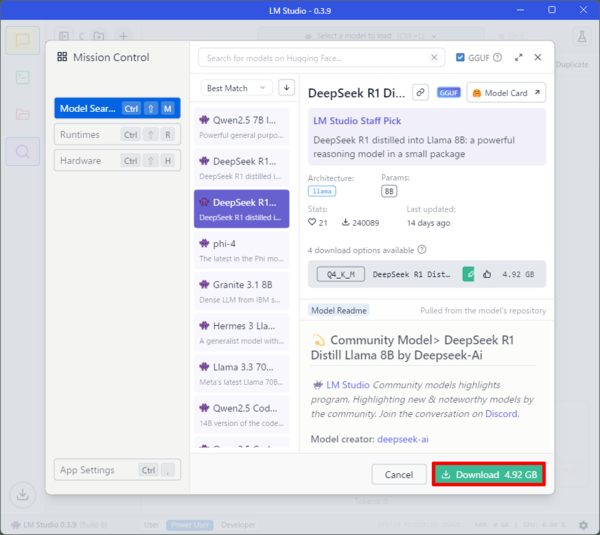Select the Qwen2.5 Coder 14B entry
The width and height of the screenshot is (600, 535).
241,415
